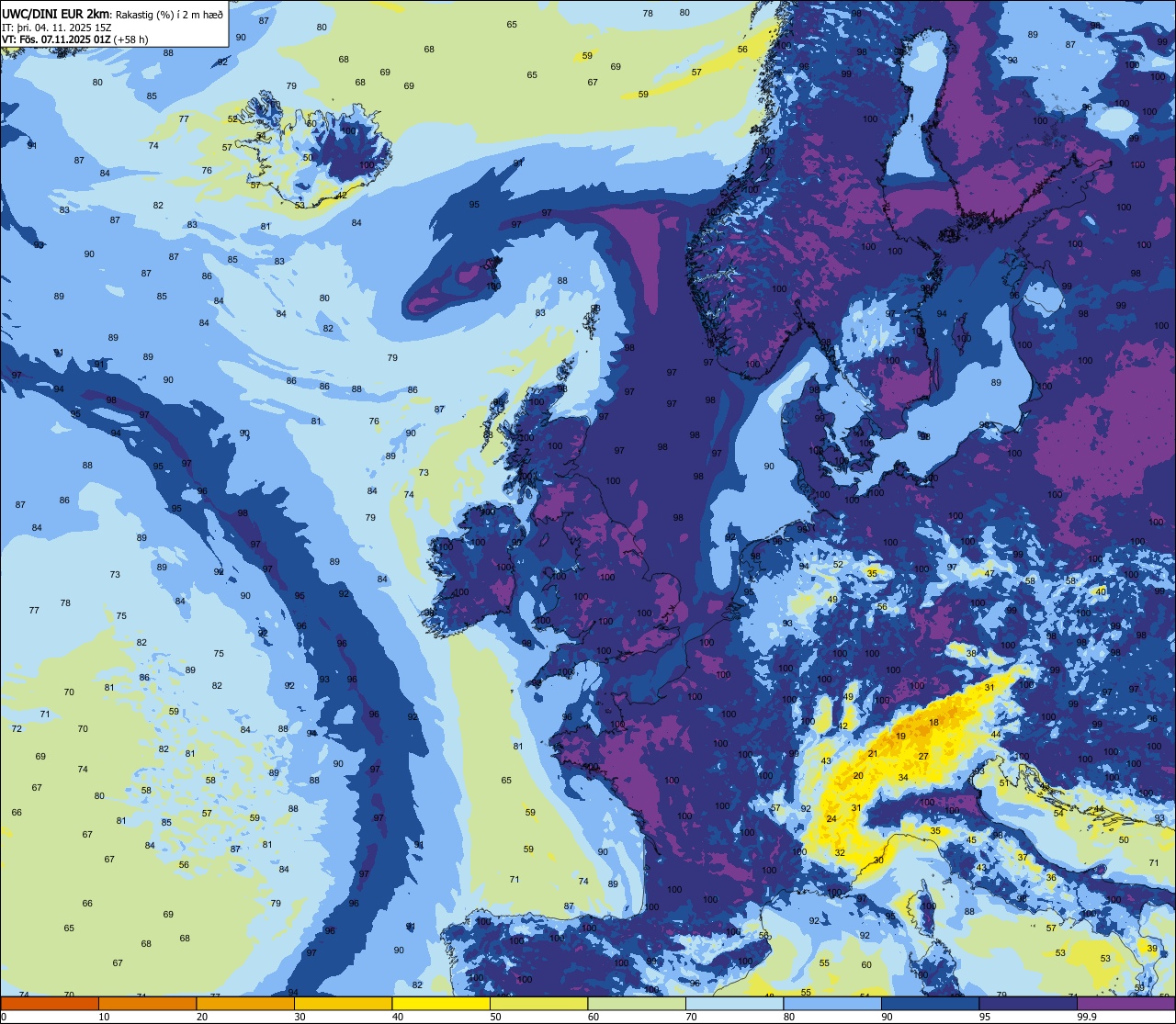Click the 10–20 orange legend swatch
Screen dimensions: 1176x1024
click(147, 1003)
